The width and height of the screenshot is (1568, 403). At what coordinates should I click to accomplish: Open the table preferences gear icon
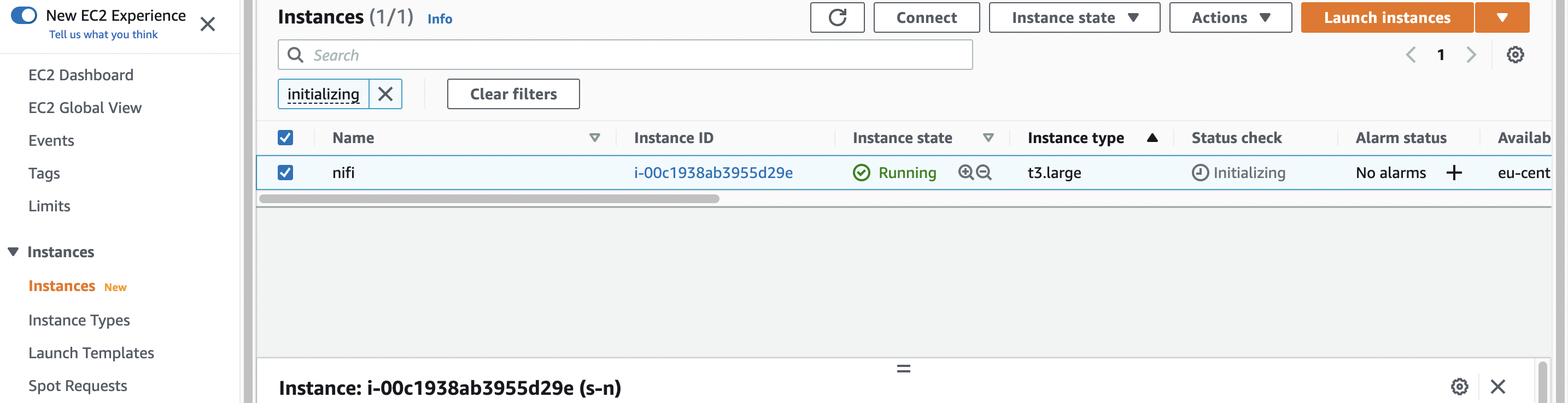(x=1516, y=54)
